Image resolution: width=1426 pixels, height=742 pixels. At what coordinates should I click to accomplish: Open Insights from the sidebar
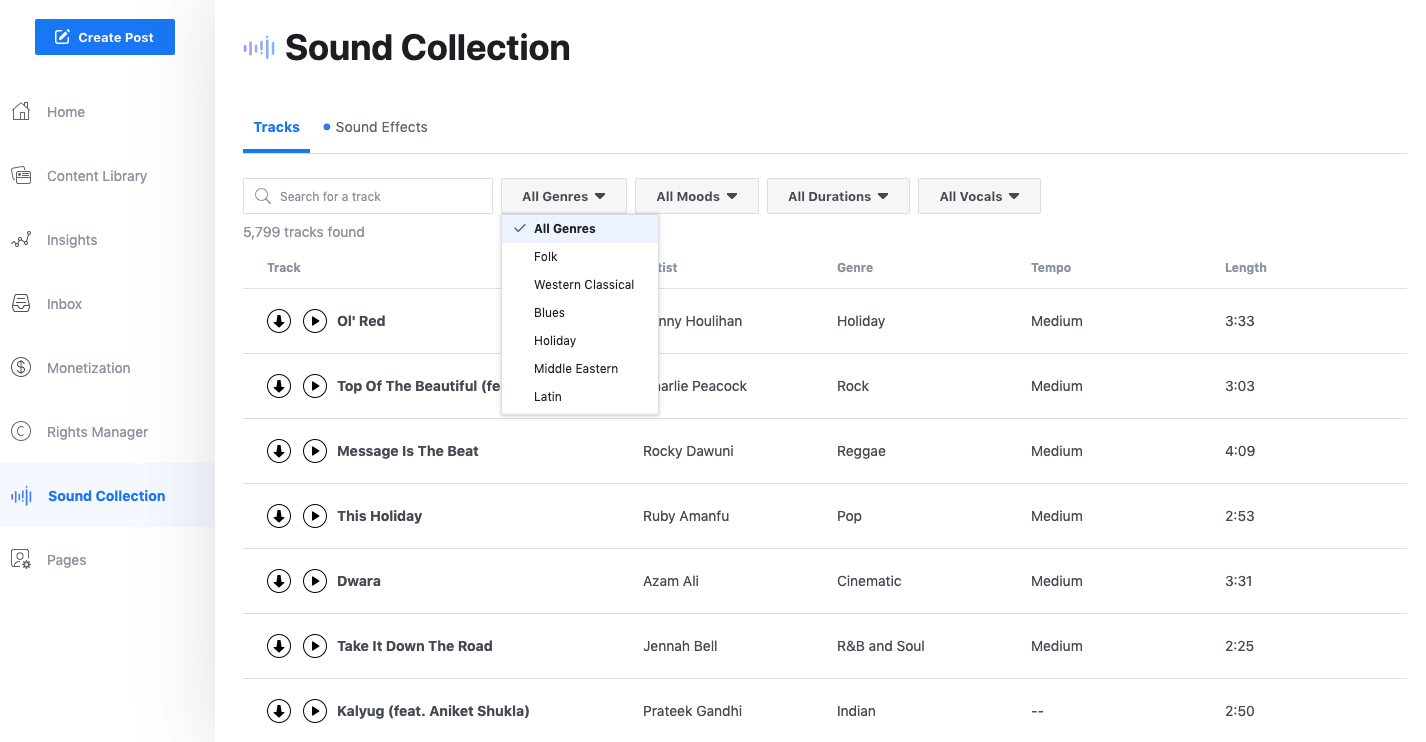click(71, 239)
